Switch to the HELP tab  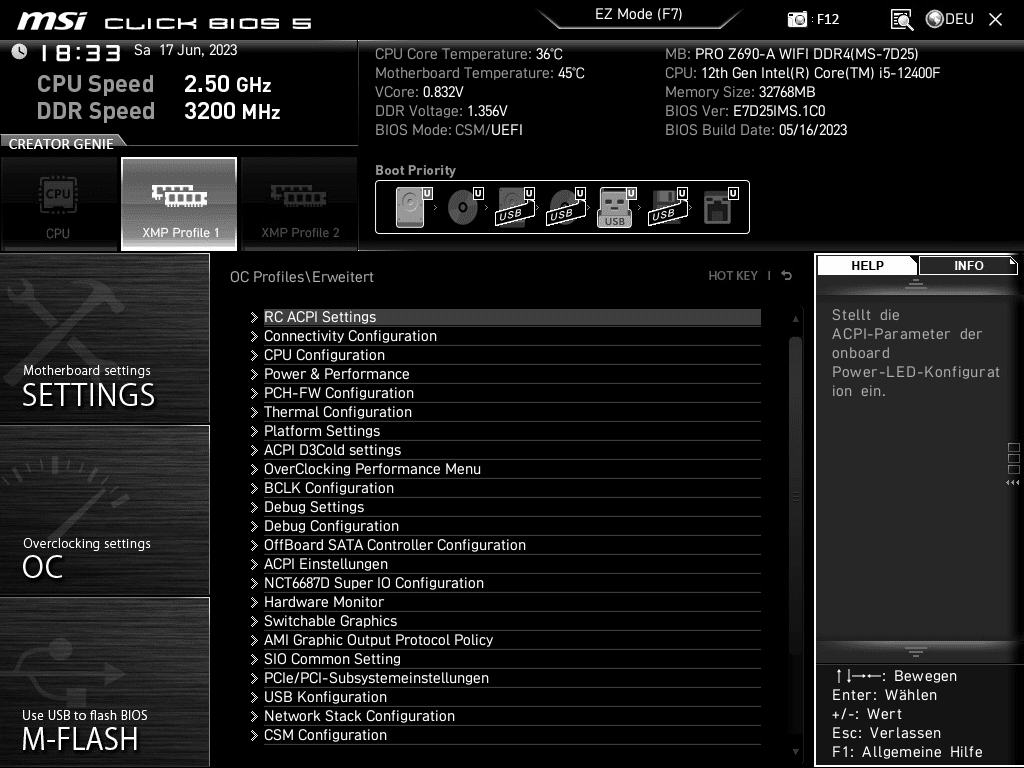[867, 265]
